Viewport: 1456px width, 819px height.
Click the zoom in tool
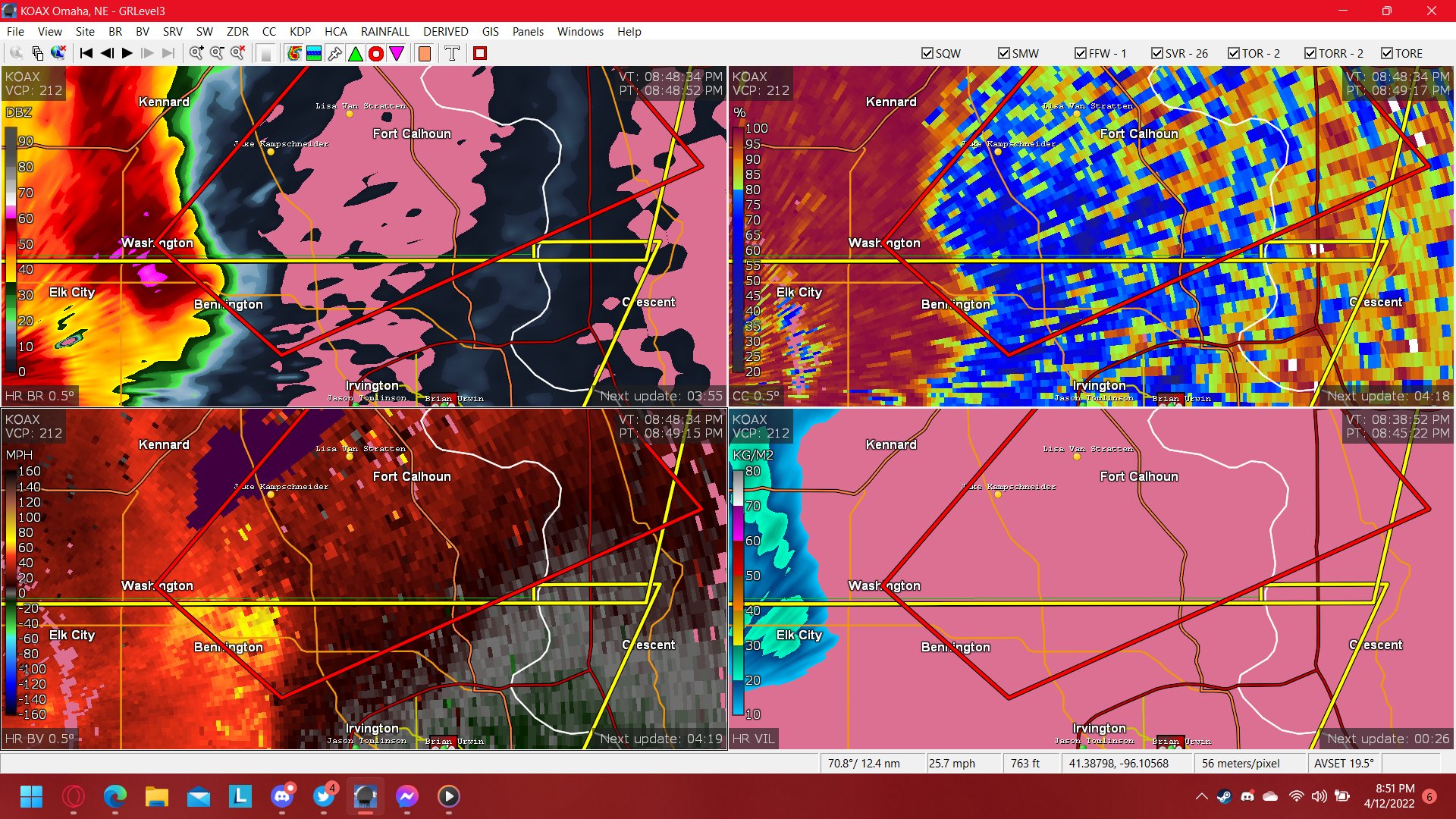click(x=197, y=53)
